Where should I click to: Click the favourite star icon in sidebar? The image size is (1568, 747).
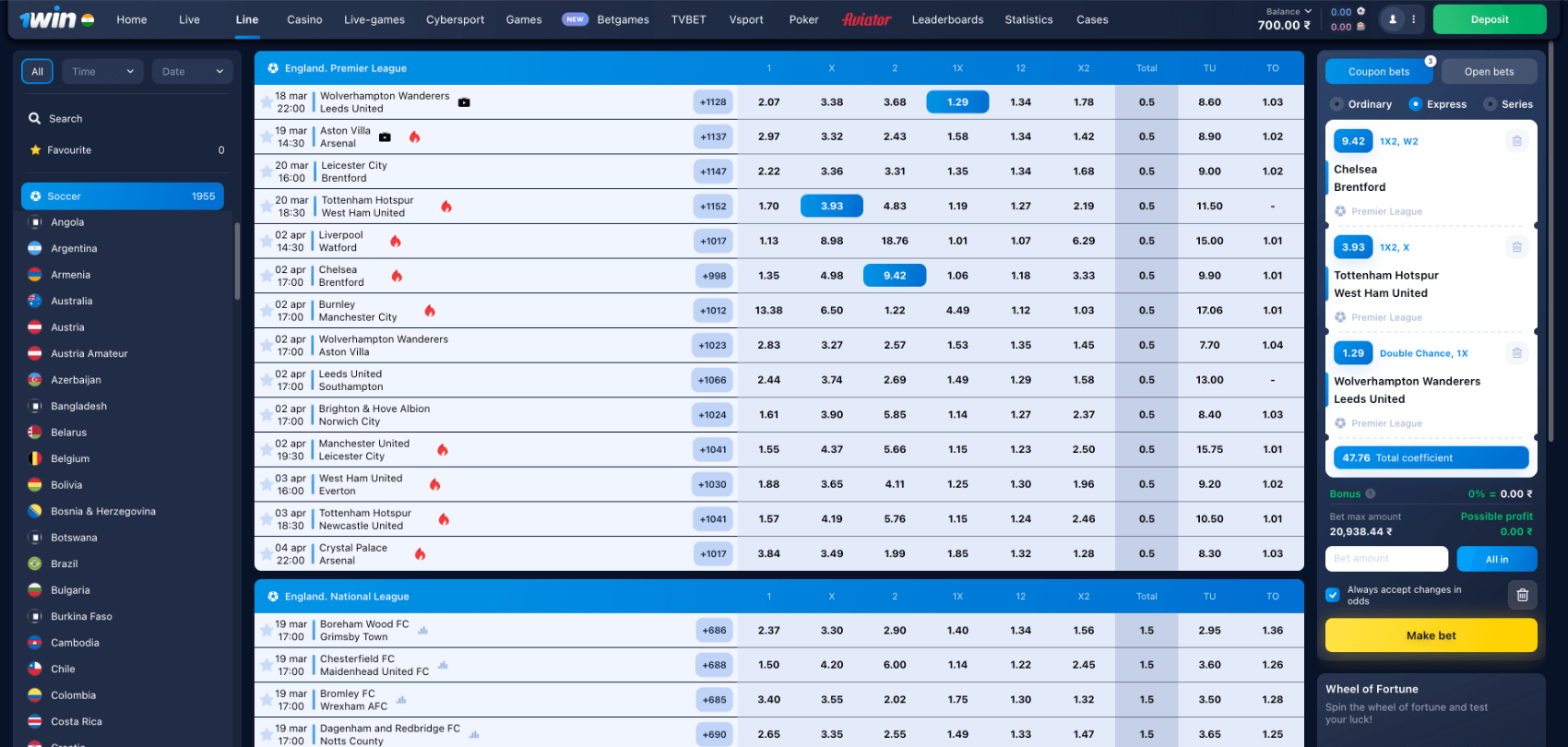coord(35,150)
